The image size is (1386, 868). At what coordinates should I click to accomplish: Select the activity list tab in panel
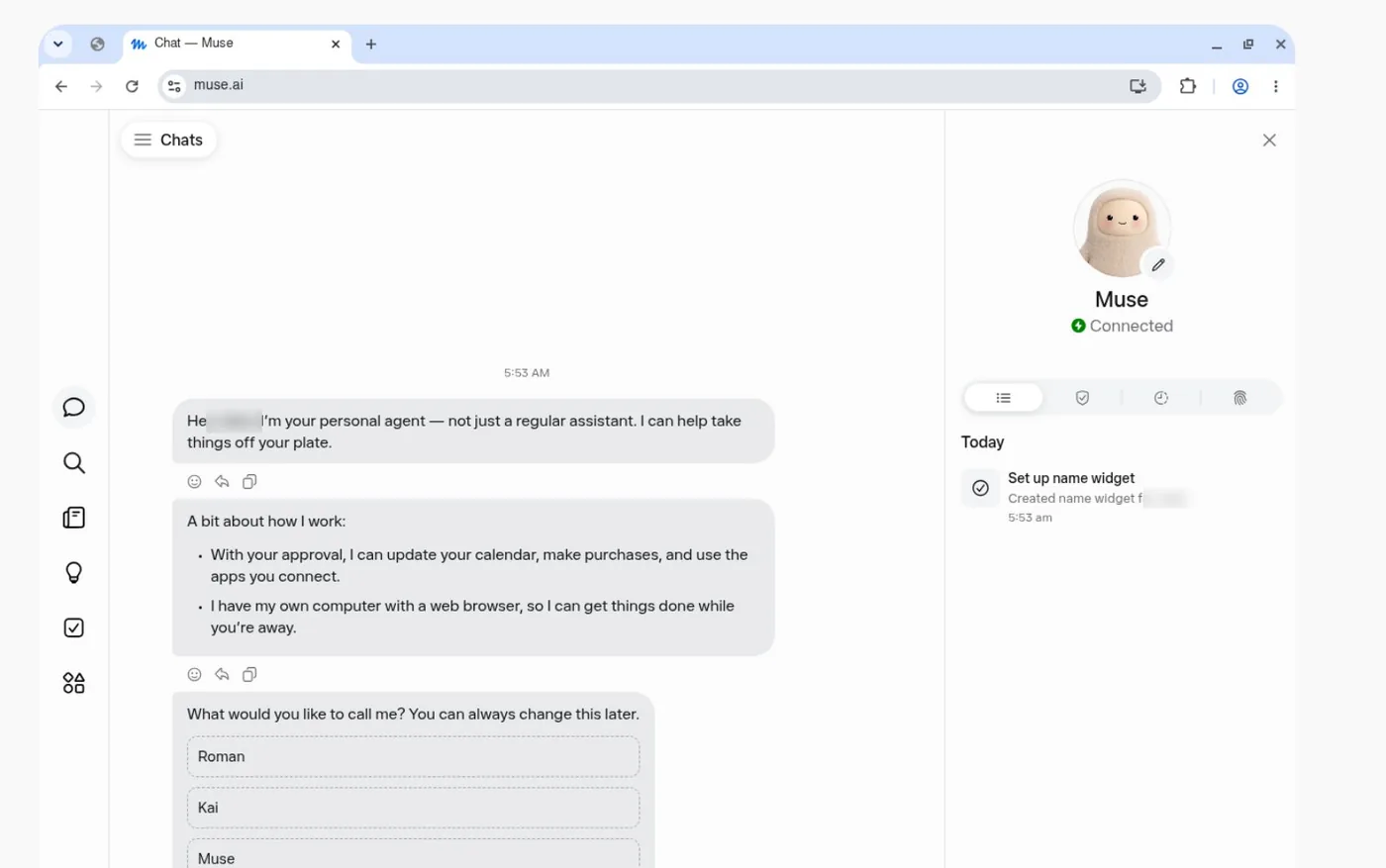[x=1003, y=398]
